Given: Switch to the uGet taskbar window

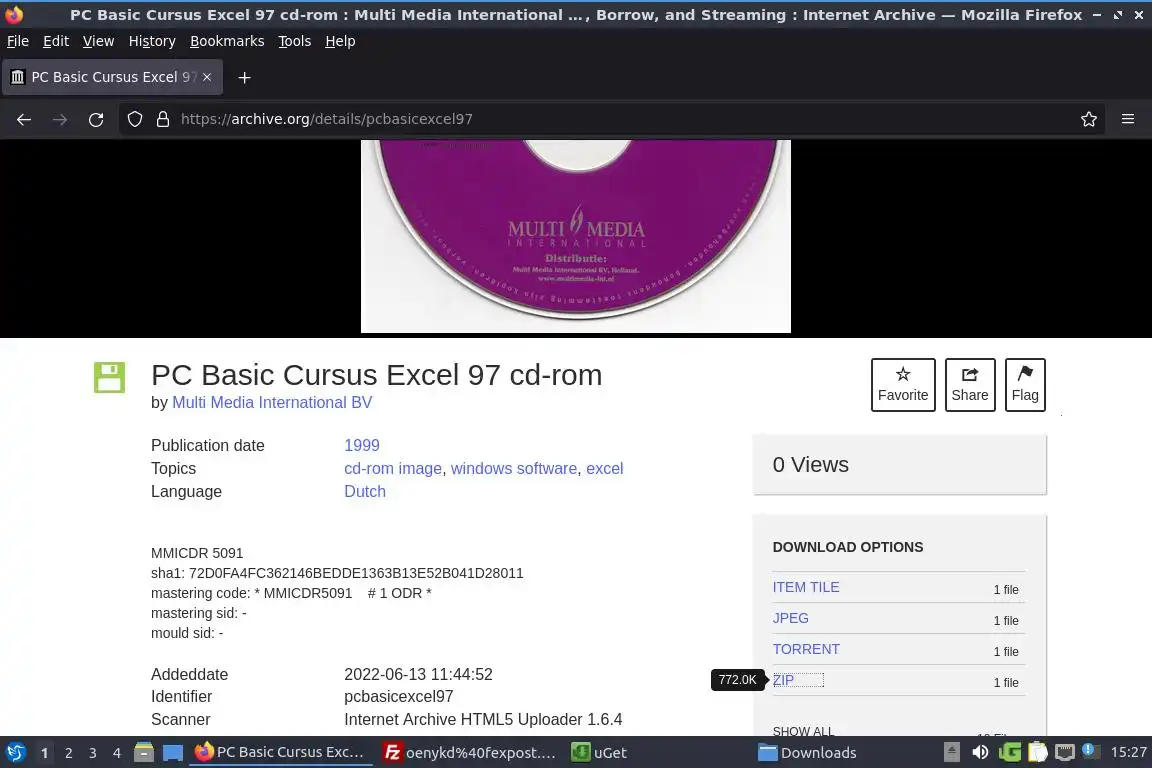Looking at the screenshot, I should tap(600, 753).
